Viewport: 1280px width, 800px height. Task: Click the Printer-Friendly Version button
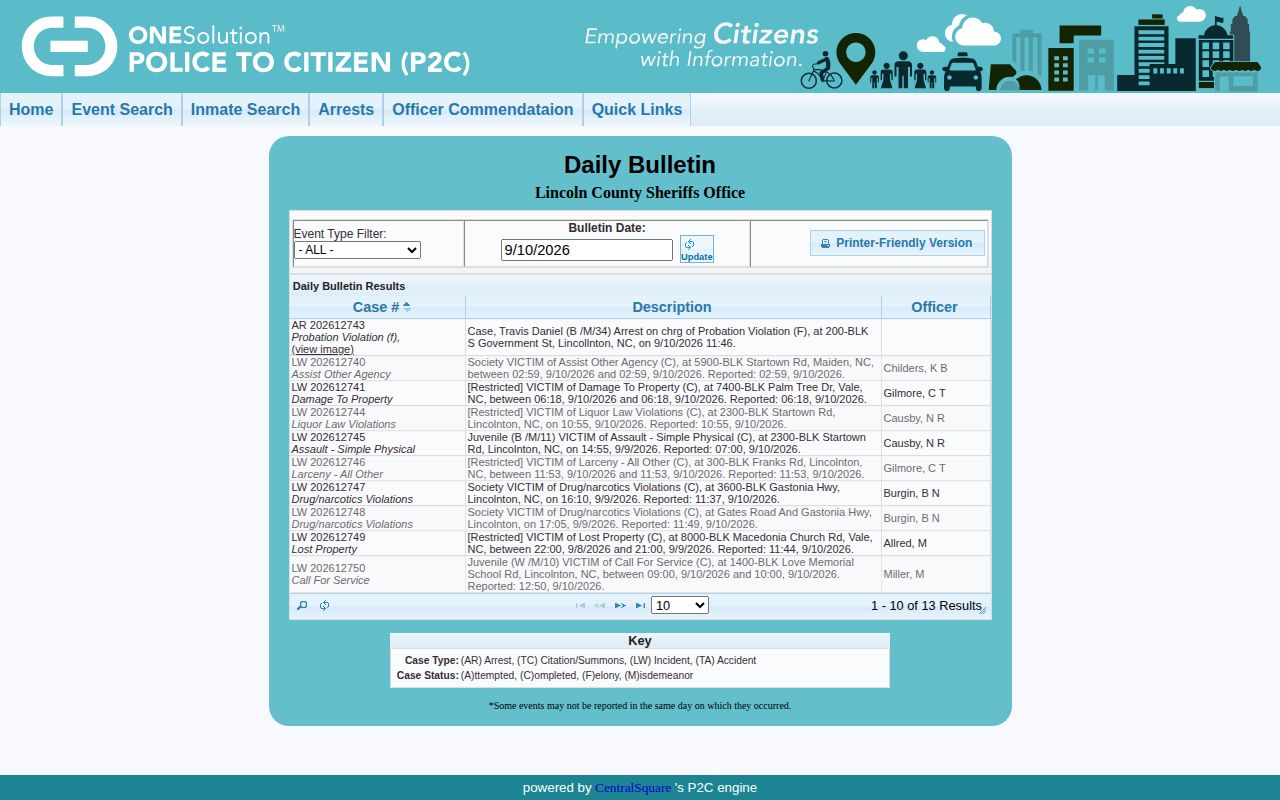coord(897,243)
